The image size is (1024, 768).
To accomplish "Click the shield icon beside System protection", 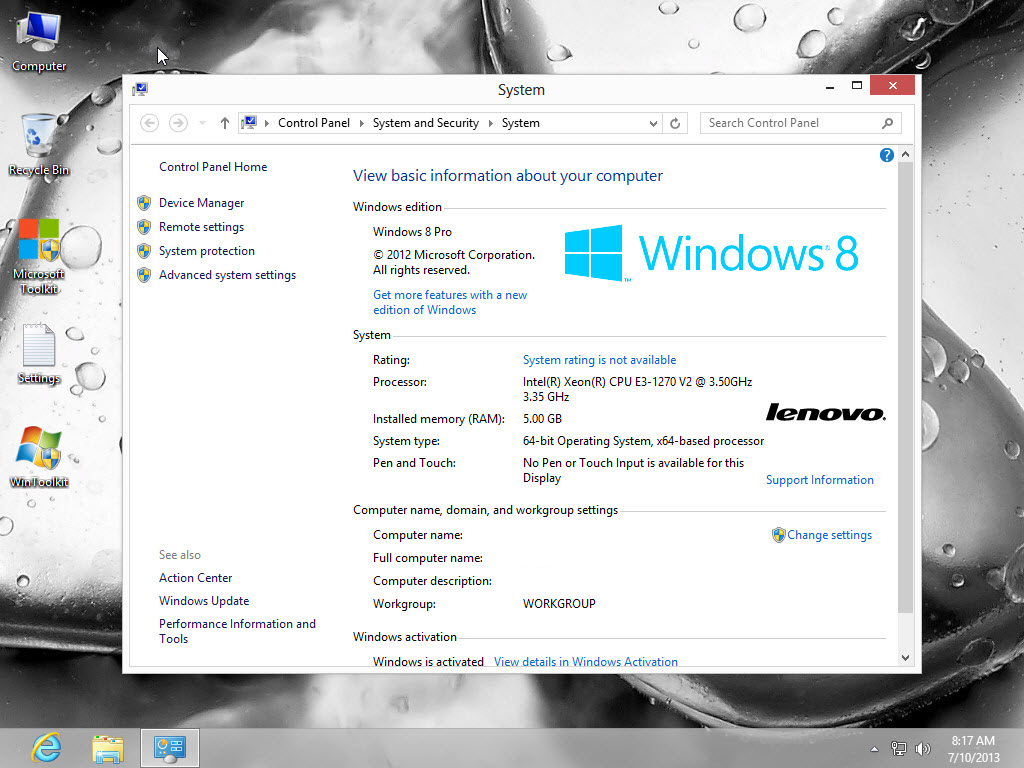I will (144, 251).
